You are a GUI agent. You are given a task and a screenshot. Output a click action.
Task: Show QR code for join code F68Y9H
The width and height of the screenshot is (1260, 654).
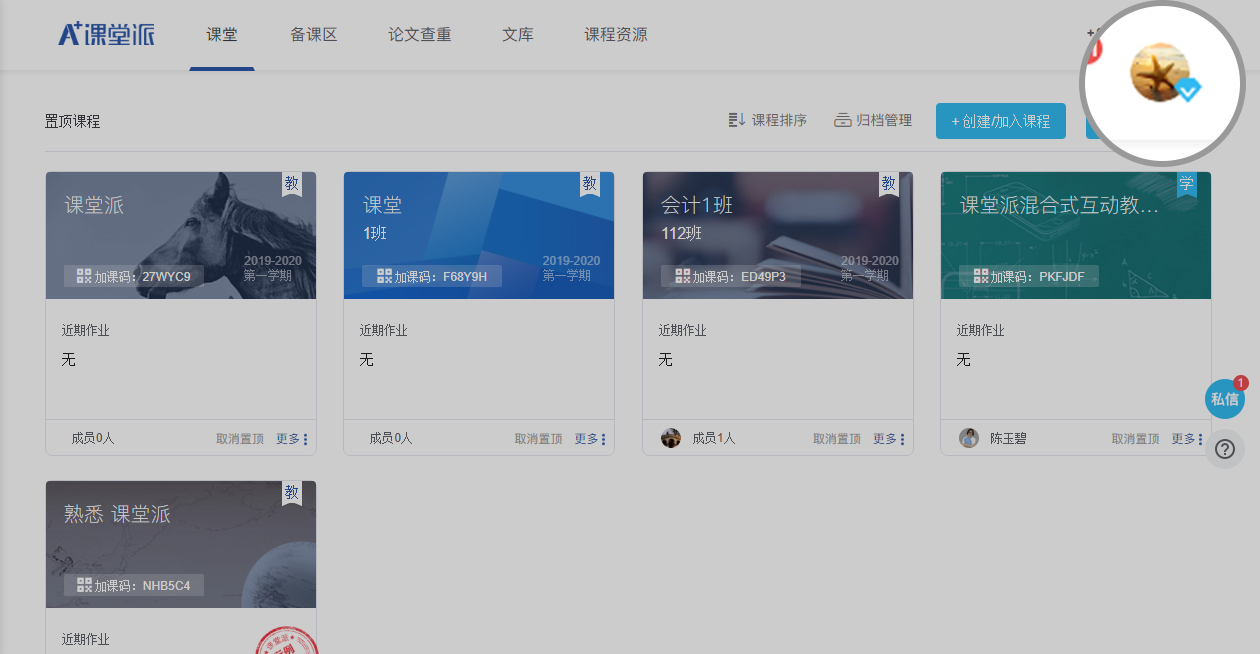384,276
